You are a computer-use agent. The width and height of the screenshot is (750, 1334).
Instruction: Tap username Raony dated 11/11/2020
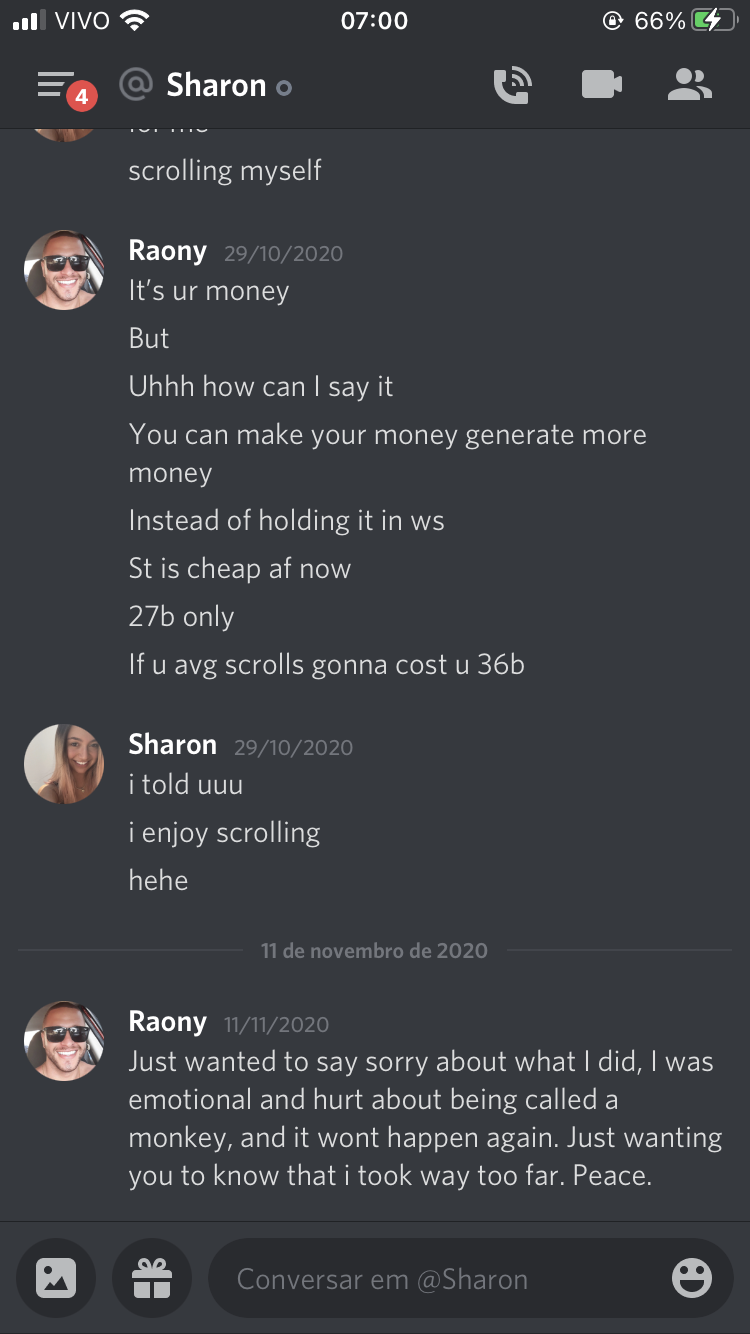click(168, 1021)
